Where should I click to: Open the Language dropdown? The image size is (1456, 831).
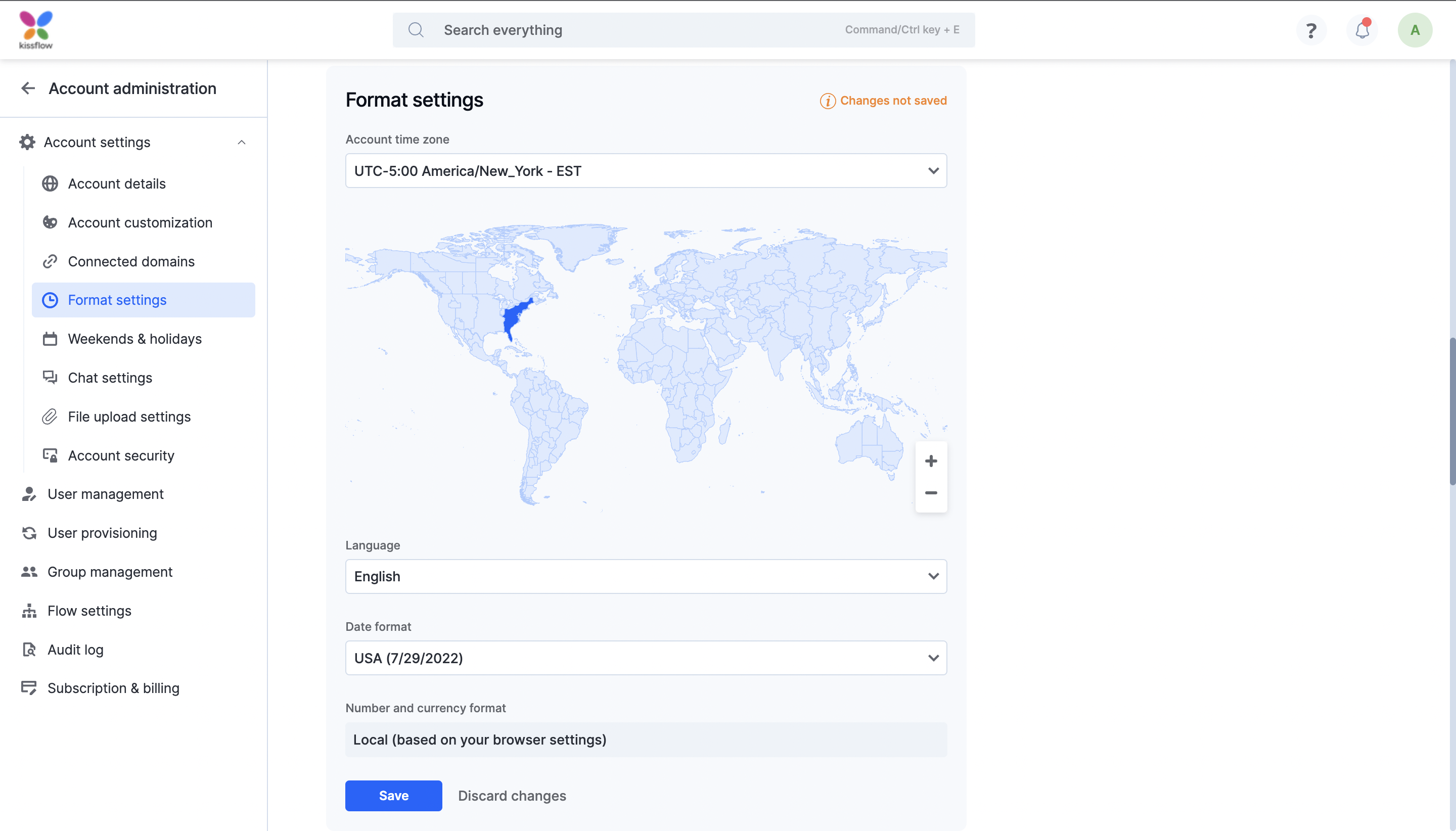pyautogui.click(x=646, y=576)
